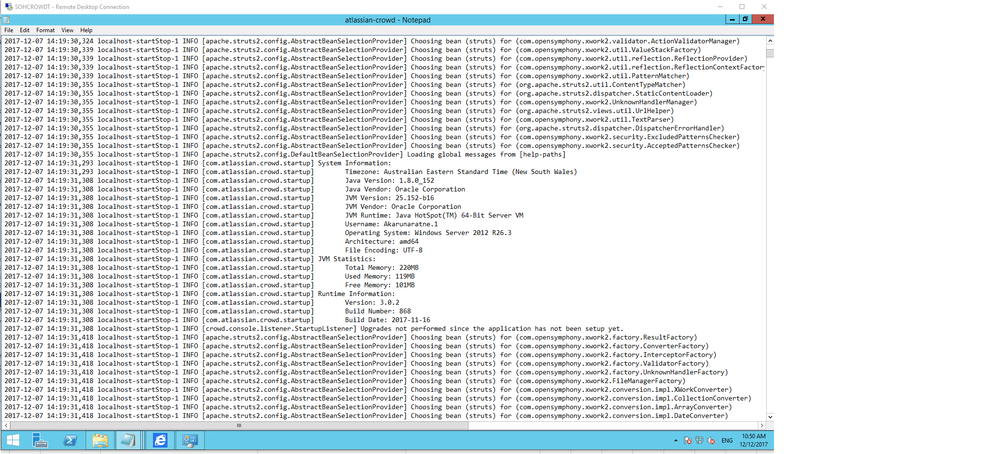
Task: Open Server Manager from the taskbar
Action: [40, 440]
